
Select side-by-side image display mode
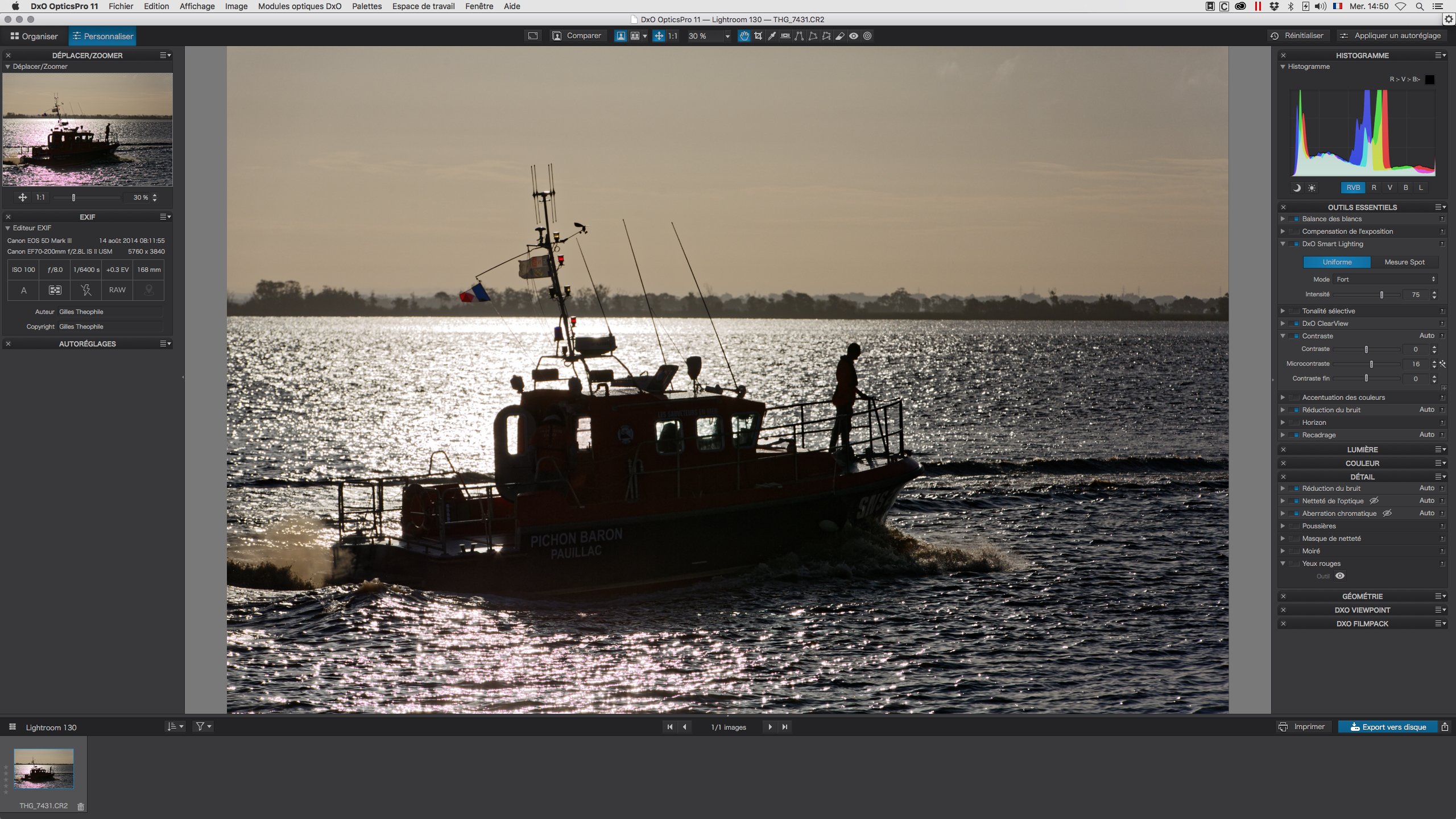[635, 36]
